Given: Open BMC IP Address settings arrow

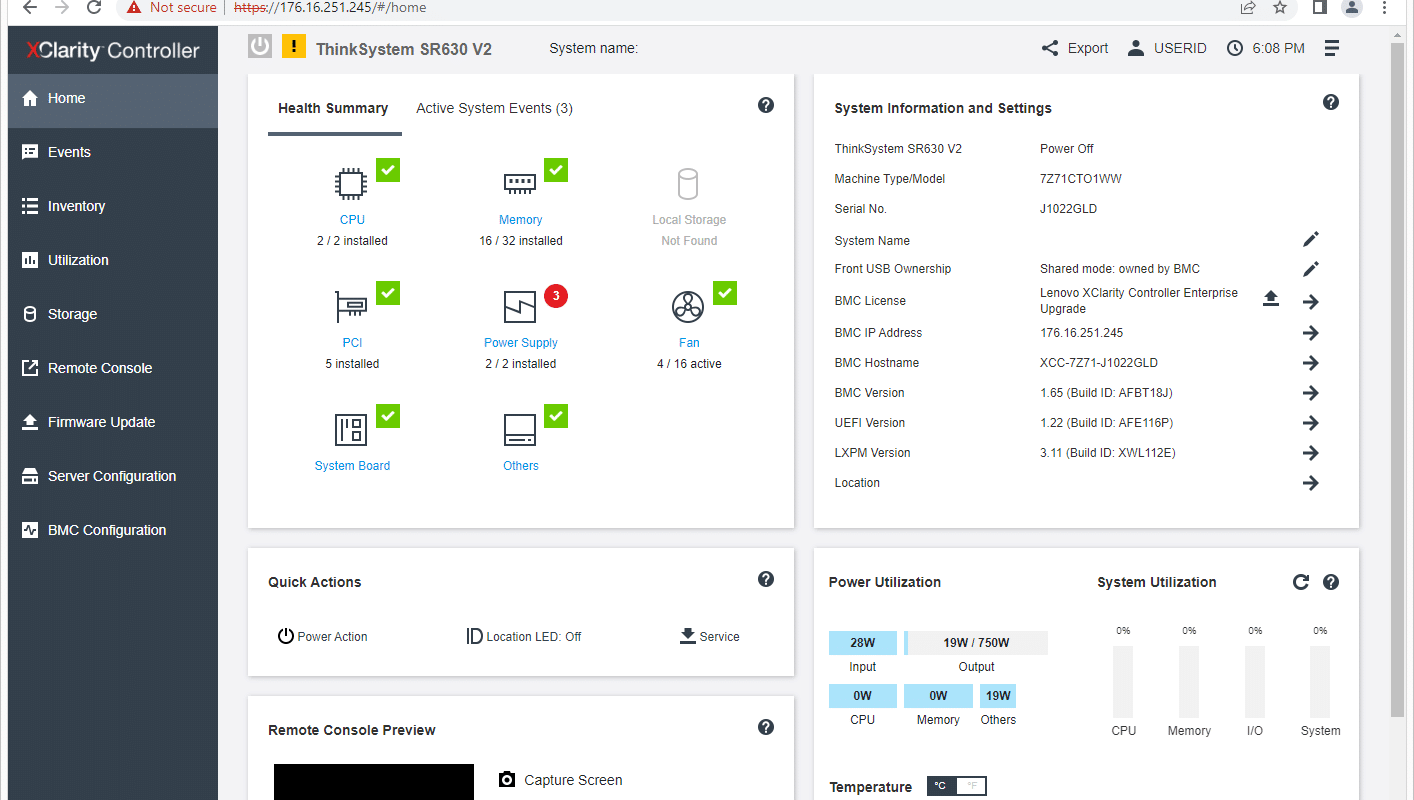Looking at the screenshot, I should (x=1311, y=333).
